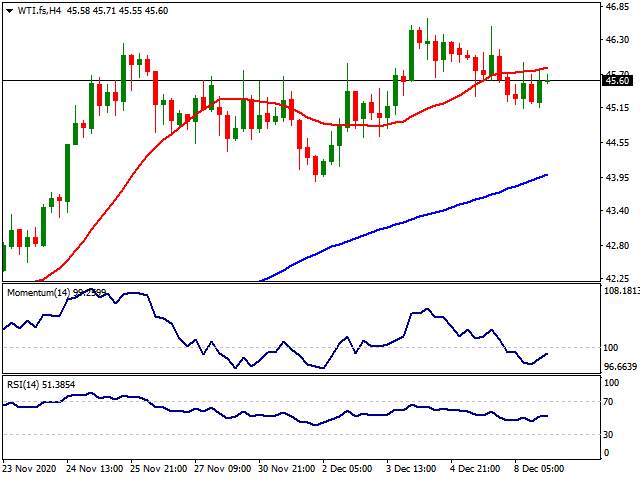
Task: Select the WTI.fs,H4 symbol title text
Action: (39, 11)
